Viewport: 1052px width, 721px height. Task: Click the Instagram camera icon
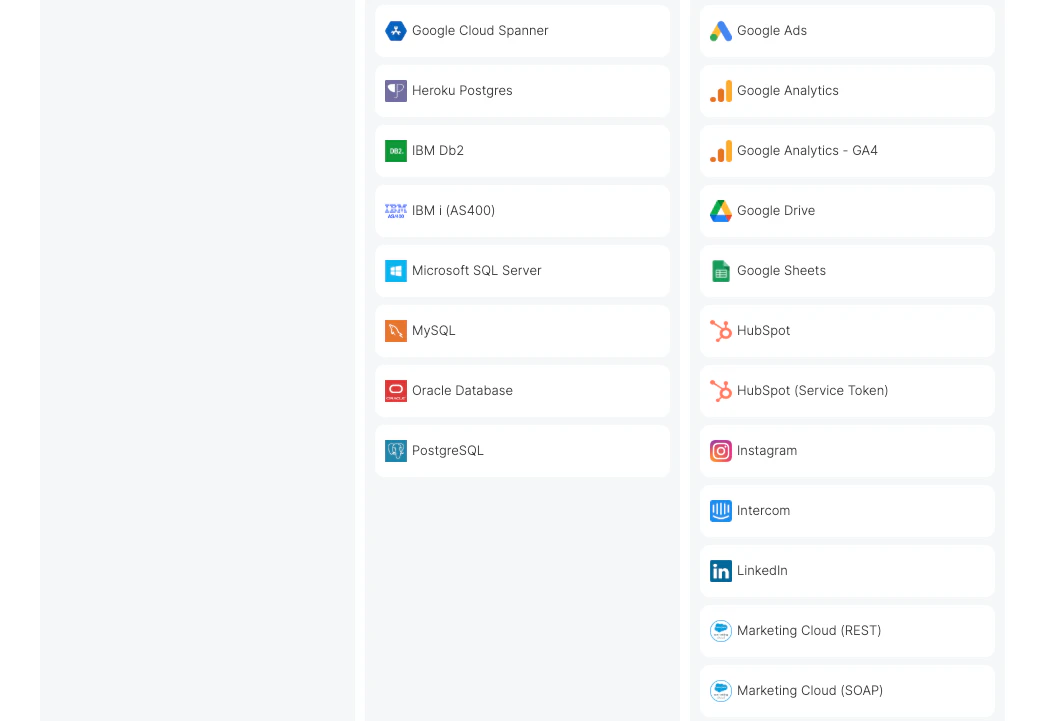click(721, 451)
